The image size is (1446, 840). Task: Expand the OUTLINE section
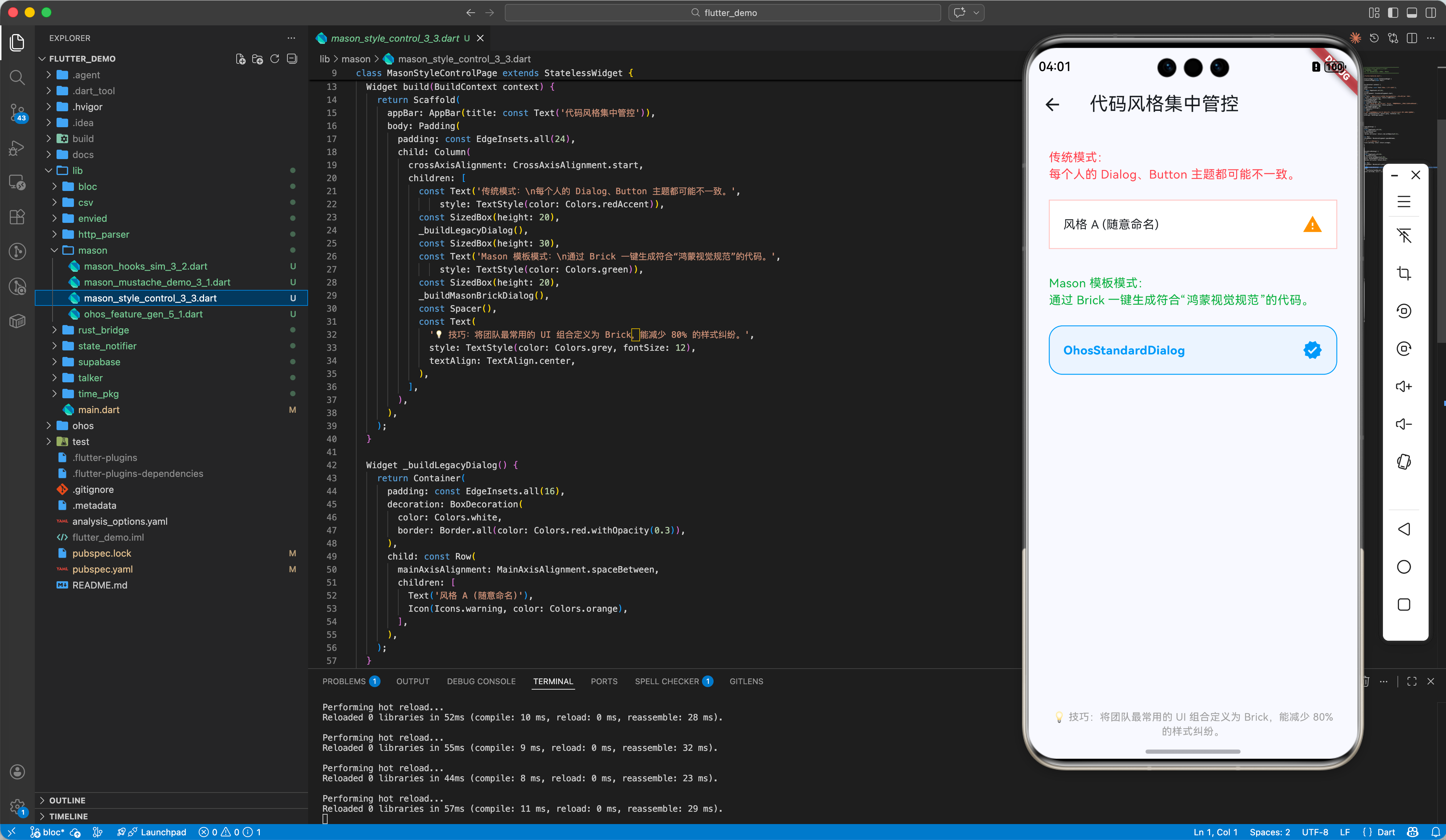(x=67, y=801)
